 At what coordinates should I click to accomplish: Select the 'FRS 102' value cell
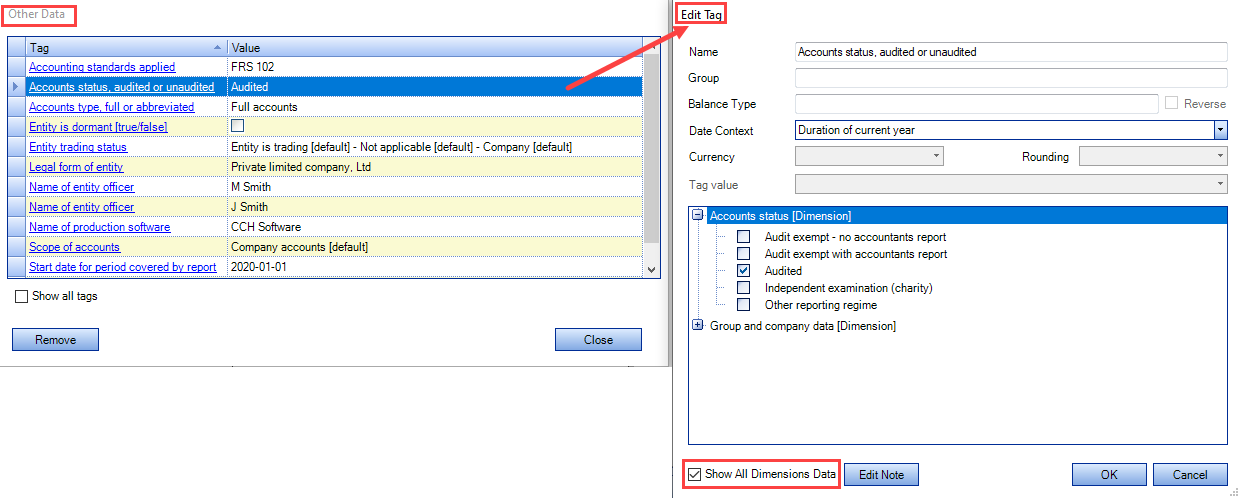coord(435,67)
